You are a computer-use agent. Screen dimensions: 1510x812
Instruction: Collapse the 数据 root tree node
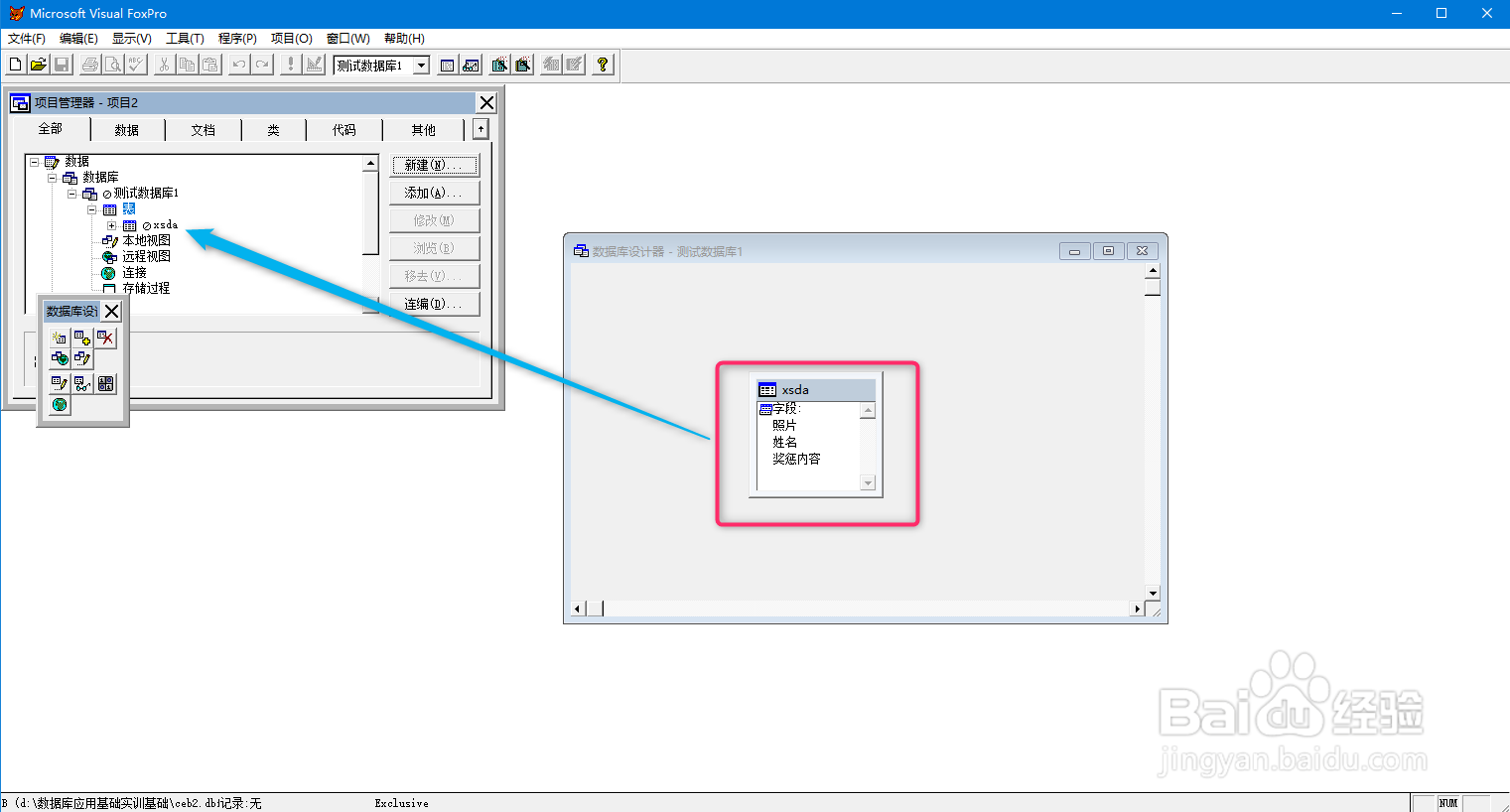point(35,162)
